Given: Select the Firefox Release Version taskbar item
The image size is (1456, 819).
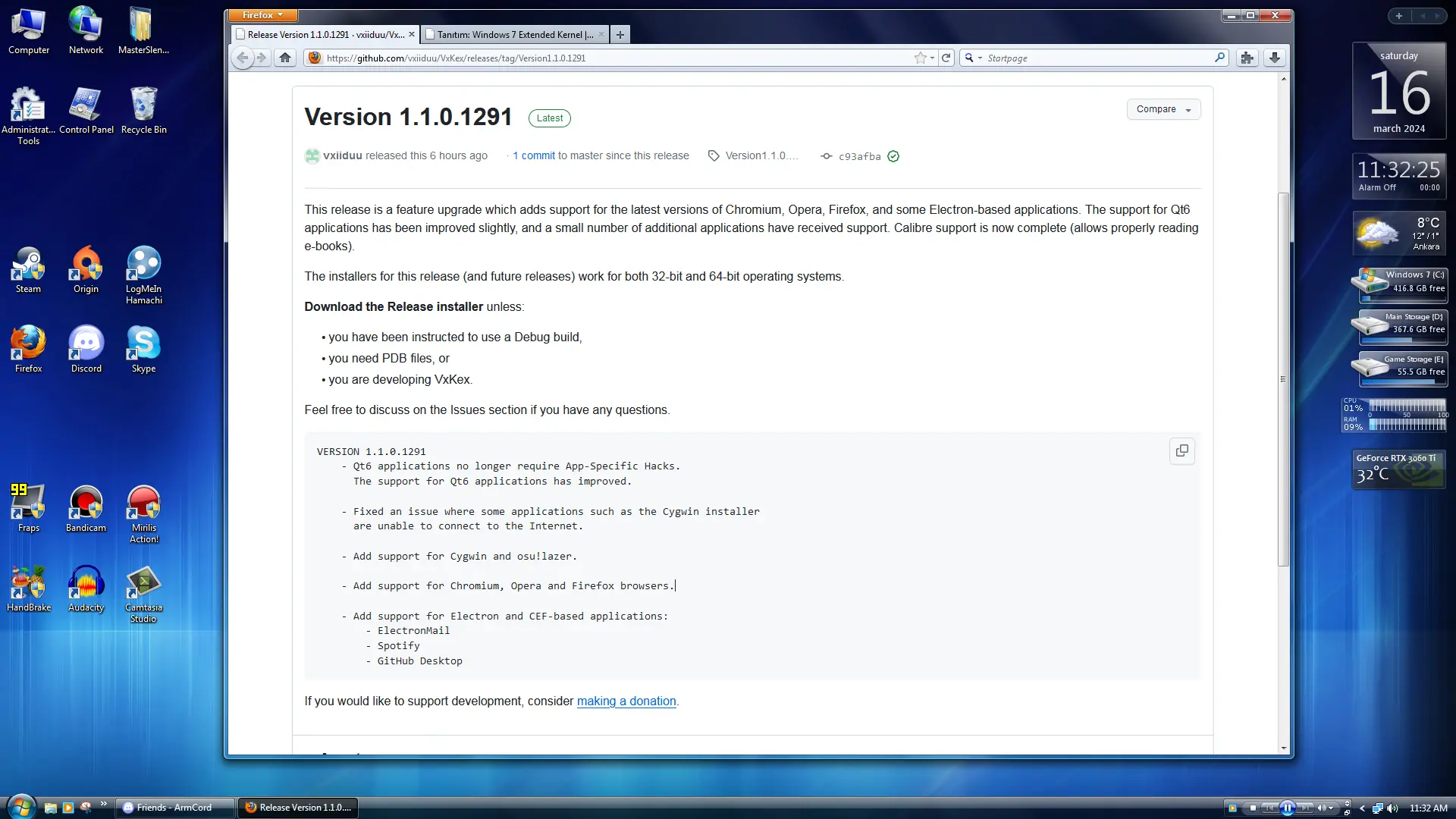Looking at the screenshot, I should pos(298,808).
